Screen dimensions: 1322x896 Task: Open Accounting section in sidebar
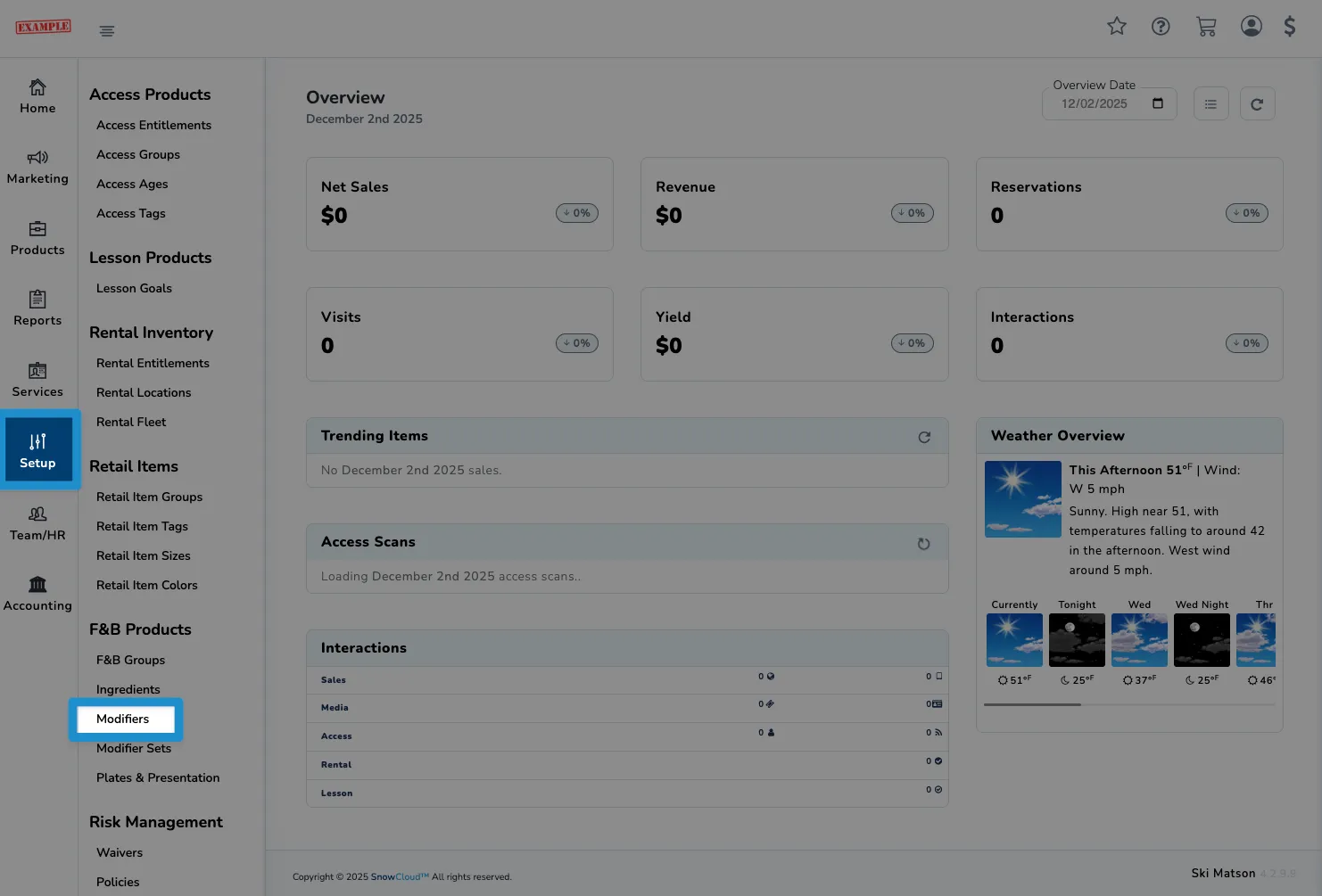tap(37, 595)
